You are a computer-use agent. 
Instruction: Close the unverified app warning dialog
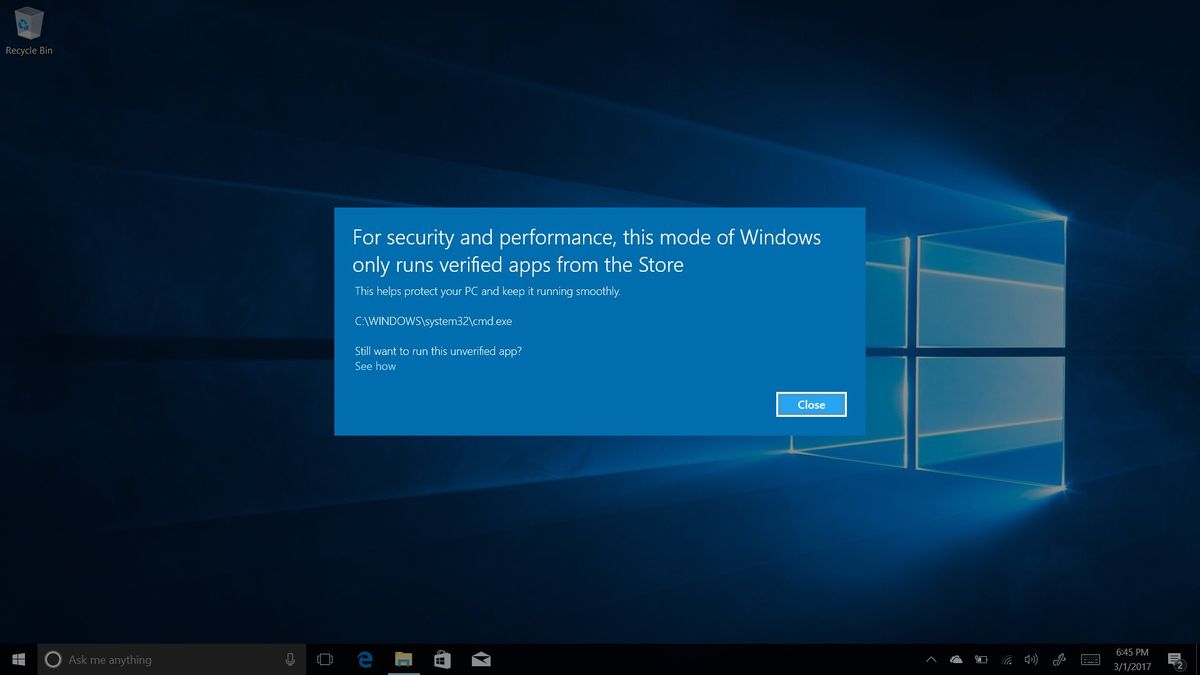point(811,404)
